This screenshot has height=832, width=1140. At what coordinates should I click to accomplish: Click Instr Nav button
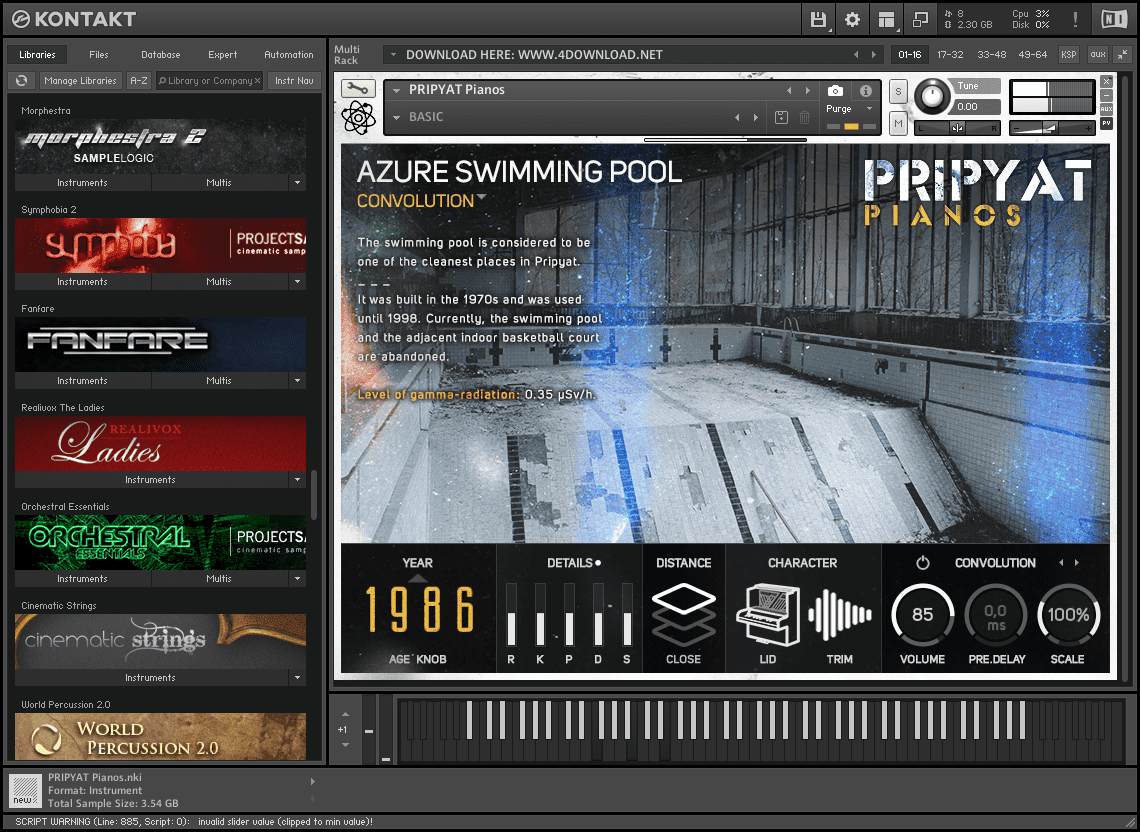coord(294,81)
